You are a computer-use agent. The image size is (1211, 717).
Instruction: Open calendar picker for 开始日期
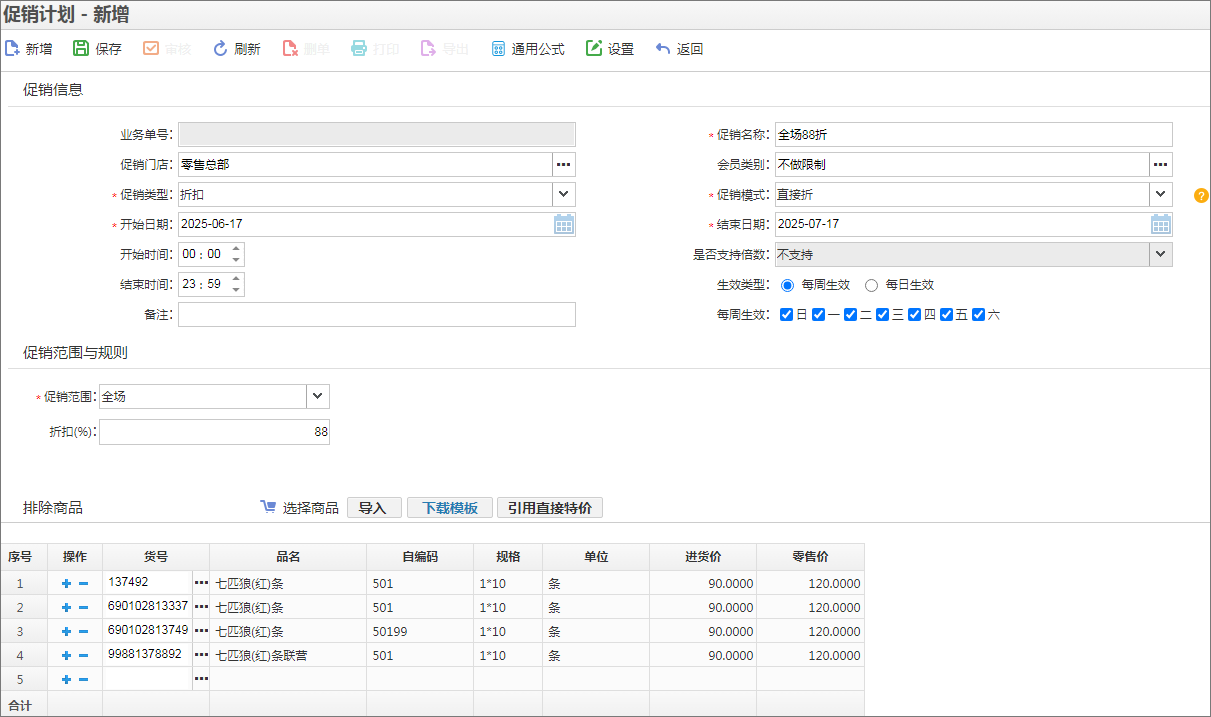[x=564, y=224]
